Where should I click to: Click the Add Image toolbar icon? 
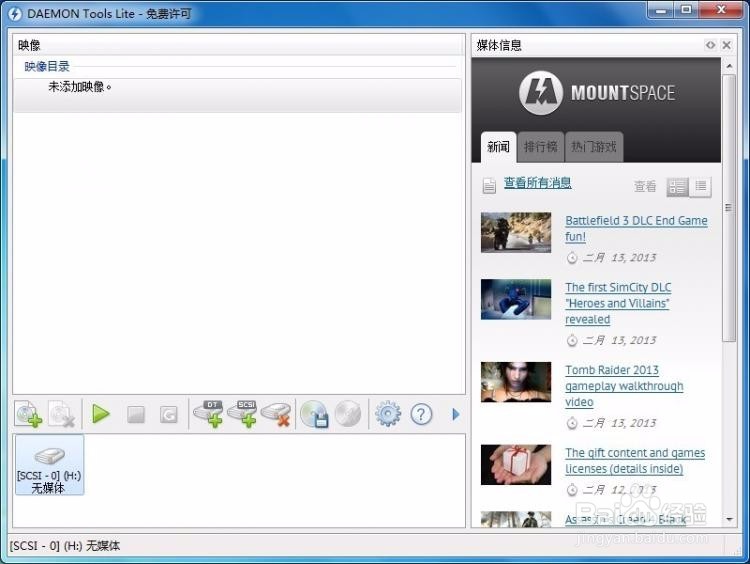[28, 414]
